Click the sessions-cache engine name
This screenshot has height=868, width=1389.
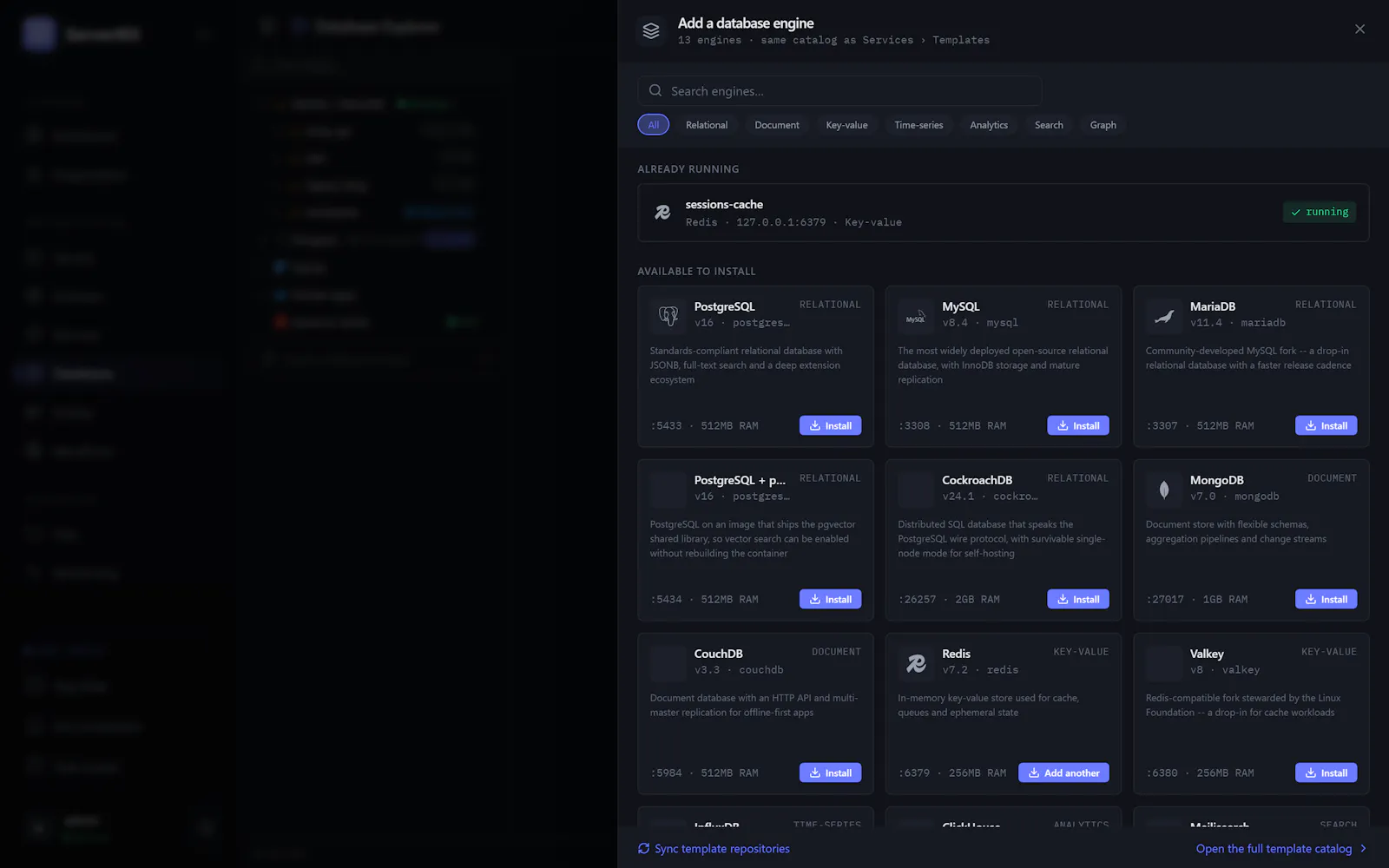tap(724, 205)
